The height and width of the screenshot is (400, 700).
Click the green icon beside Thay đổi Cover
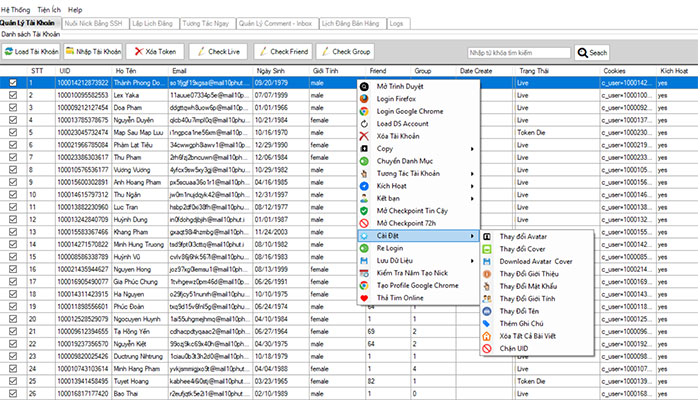[x=487, y=249]
